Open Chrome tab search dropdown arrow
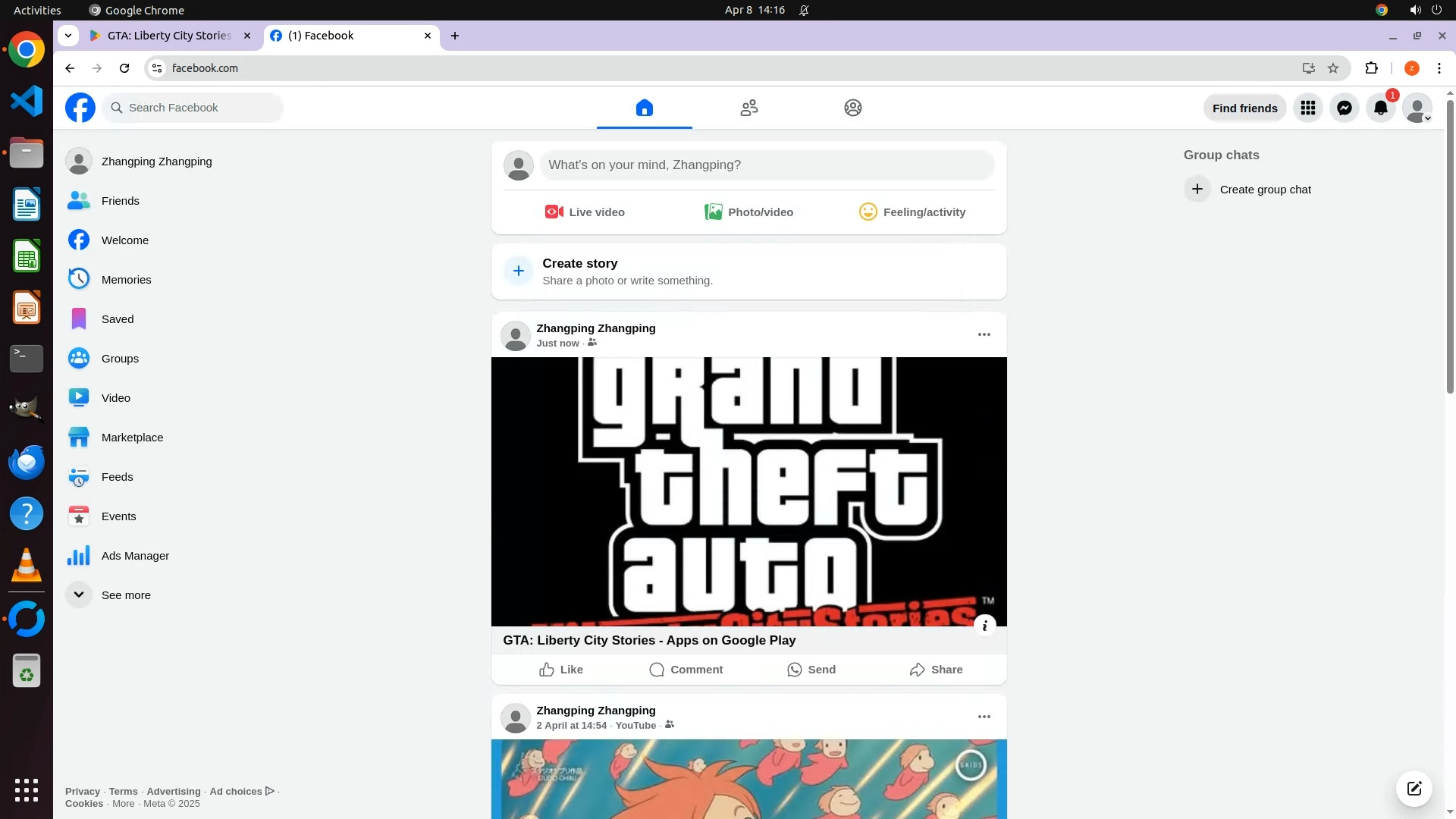Image resolution: width=1456 pixels, height=819 pixels. (x=68, y=36)
